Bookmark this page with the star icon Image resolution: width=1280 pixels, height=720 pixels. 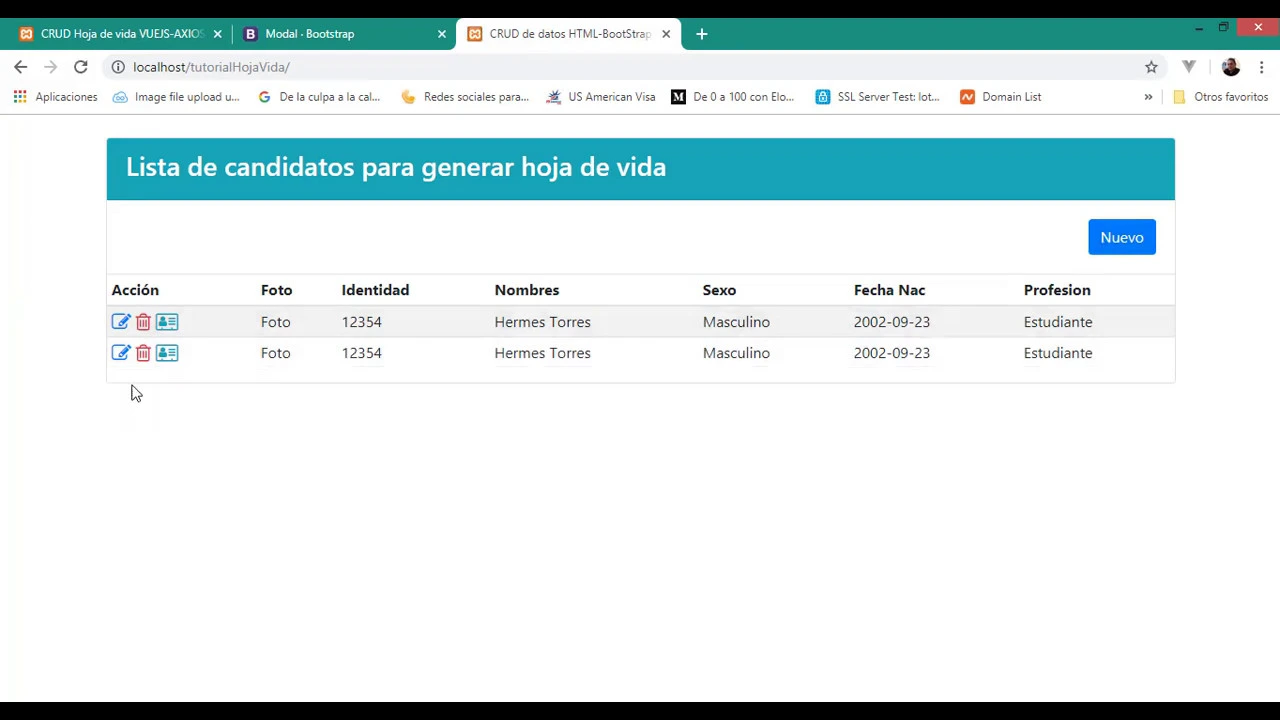(x=1151, y=67)
